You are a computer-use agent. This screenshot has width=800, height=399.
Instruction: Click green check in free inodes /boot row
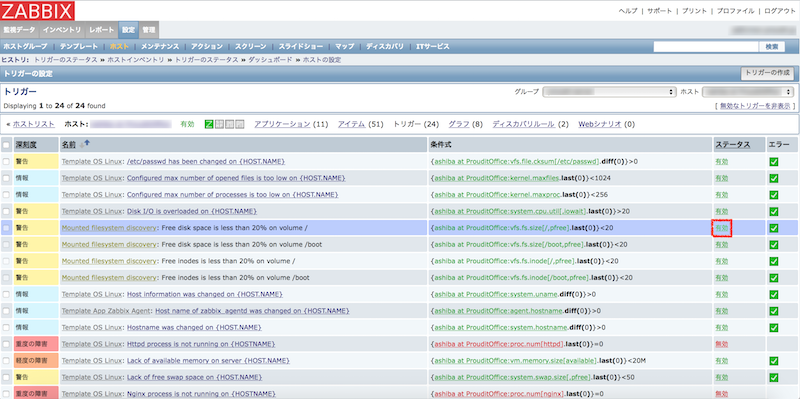tap(774, 278)
